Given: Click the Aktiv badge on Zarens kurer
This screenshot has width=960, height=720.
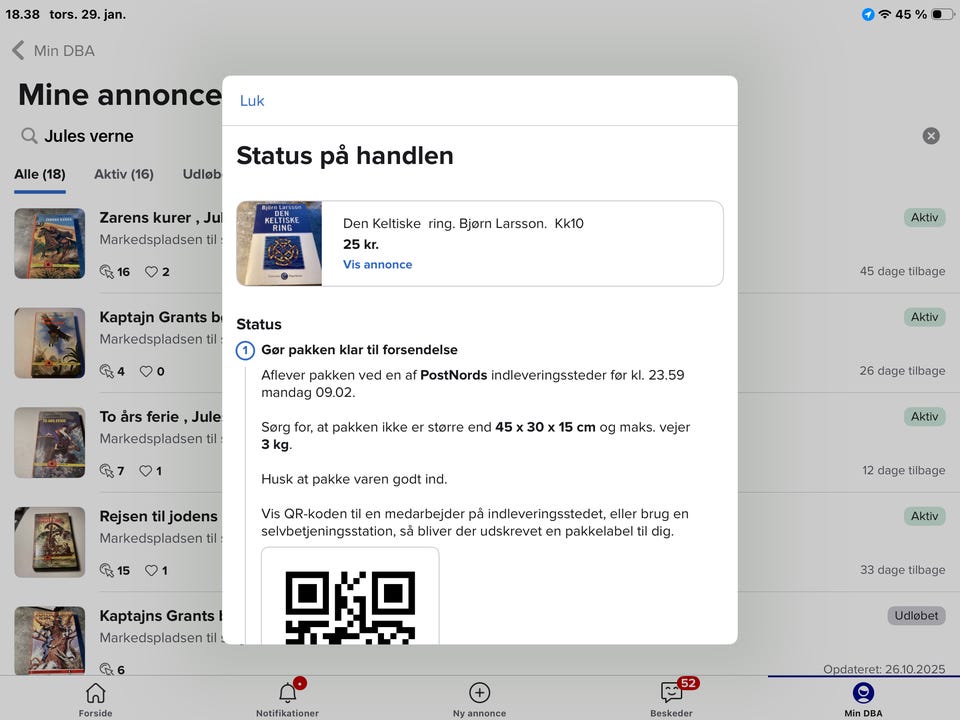Looking at the screenshot, I should point(924,217).
